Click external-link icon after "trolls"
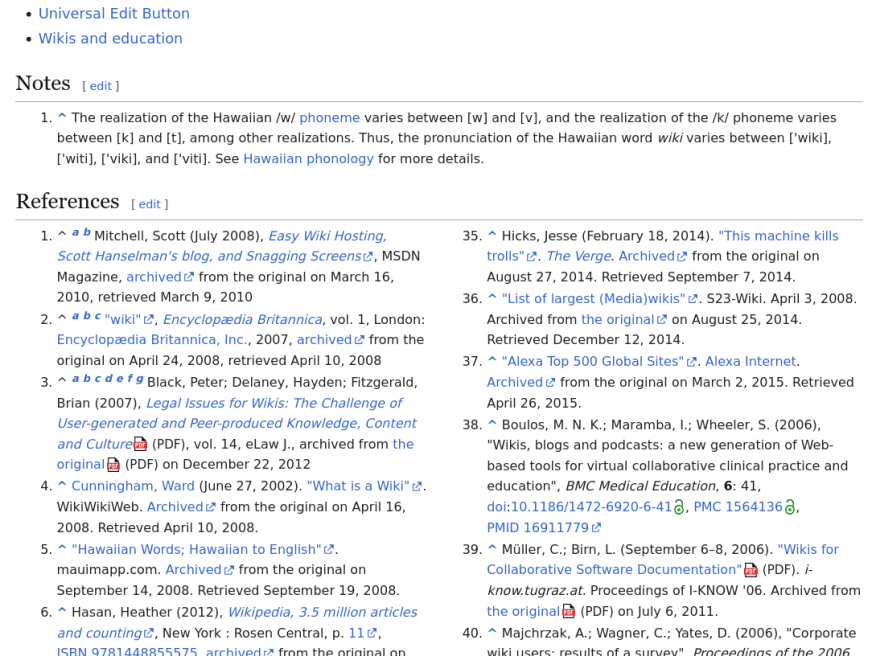The width and height of the screenshot is (880, 656). click(x=531, y=257)
